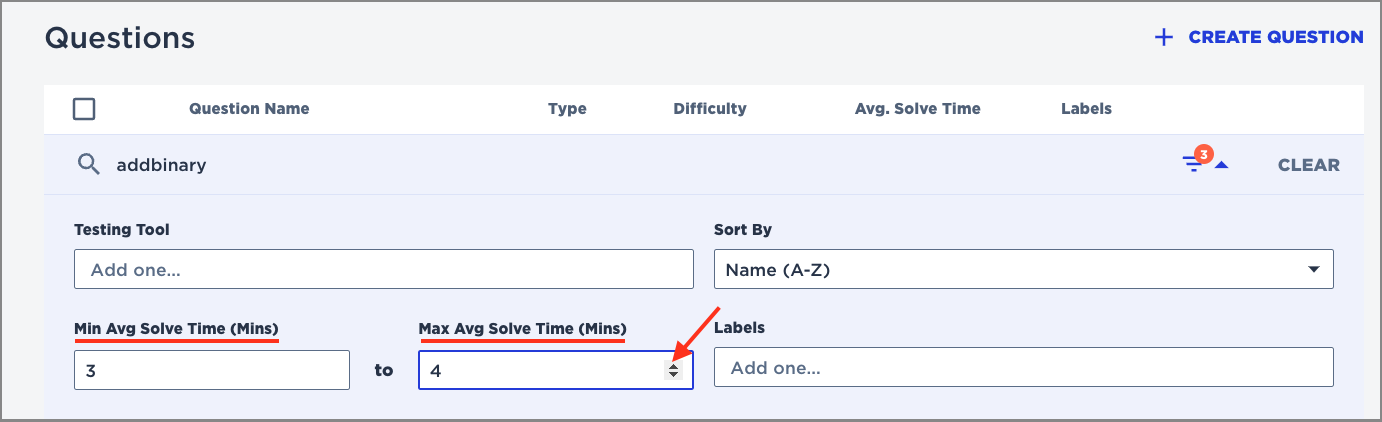Click the CREATE QUESTION link
1382x422 pixels.
pos(1275,37)
